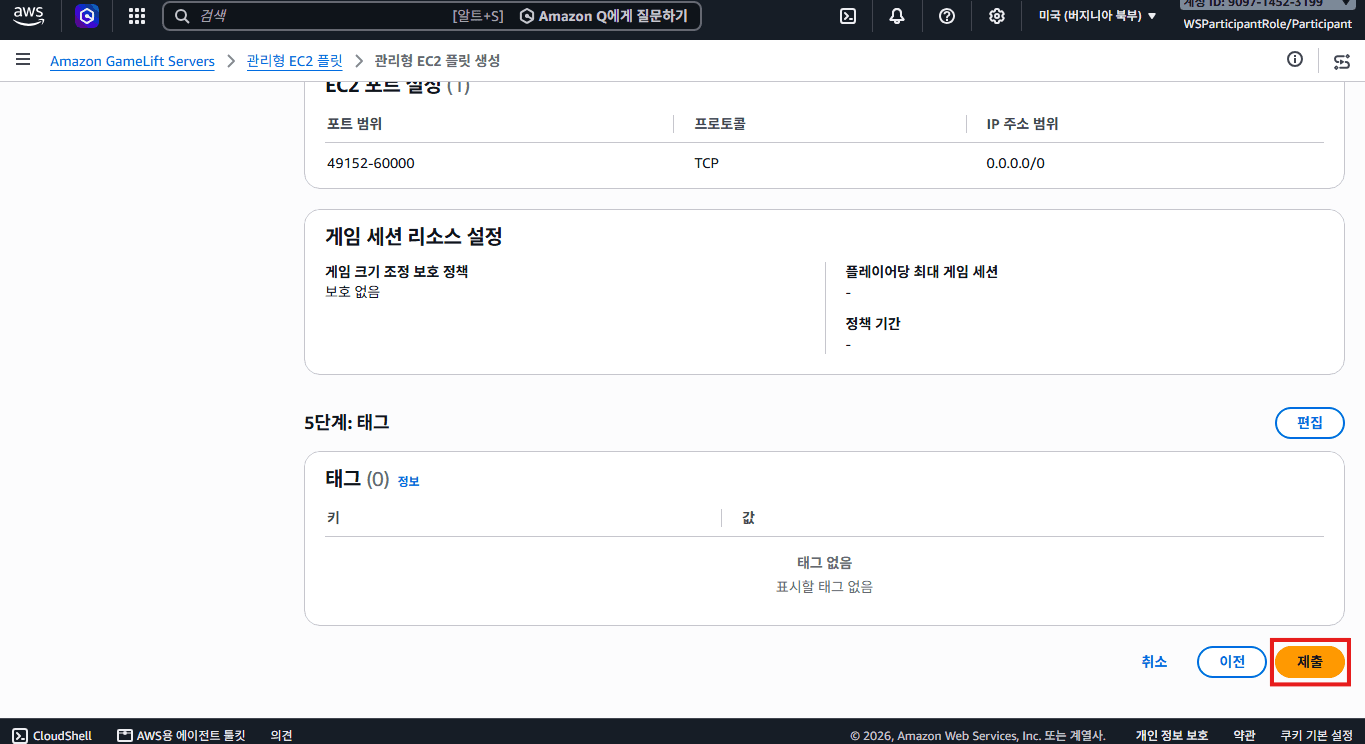Launch CloudShell from top bar icon
Viewport: 1365px width, 744px height.
(x=847, y=16)
